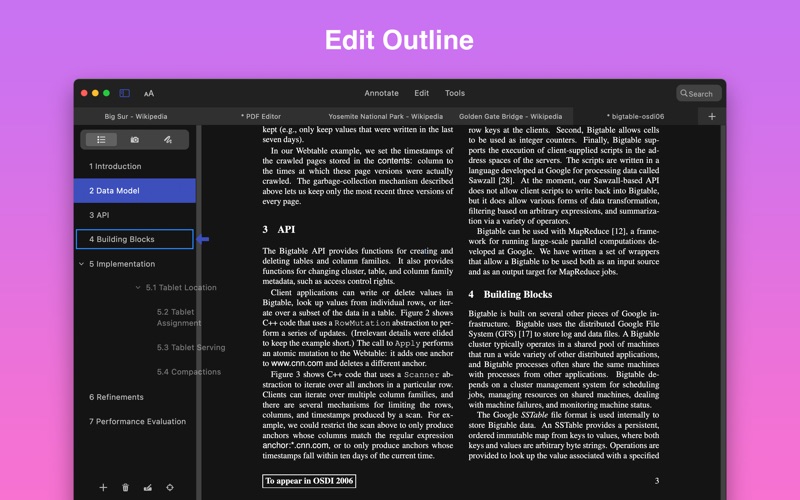Screen dimensions: 800x500
Task: Collapse the 5 Implementation outline section
Action: 81,264
